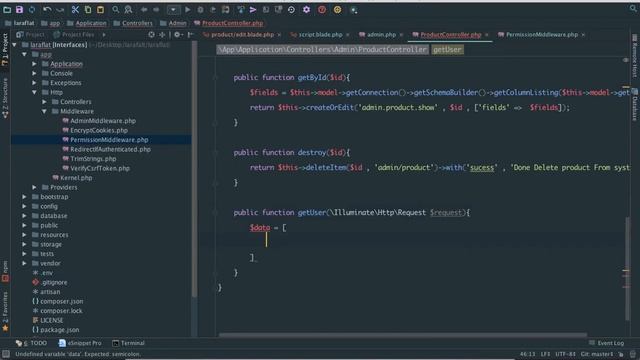Click the search icon at top right
640x360 pixels.
pyautogui.click(x=633, y=8)
